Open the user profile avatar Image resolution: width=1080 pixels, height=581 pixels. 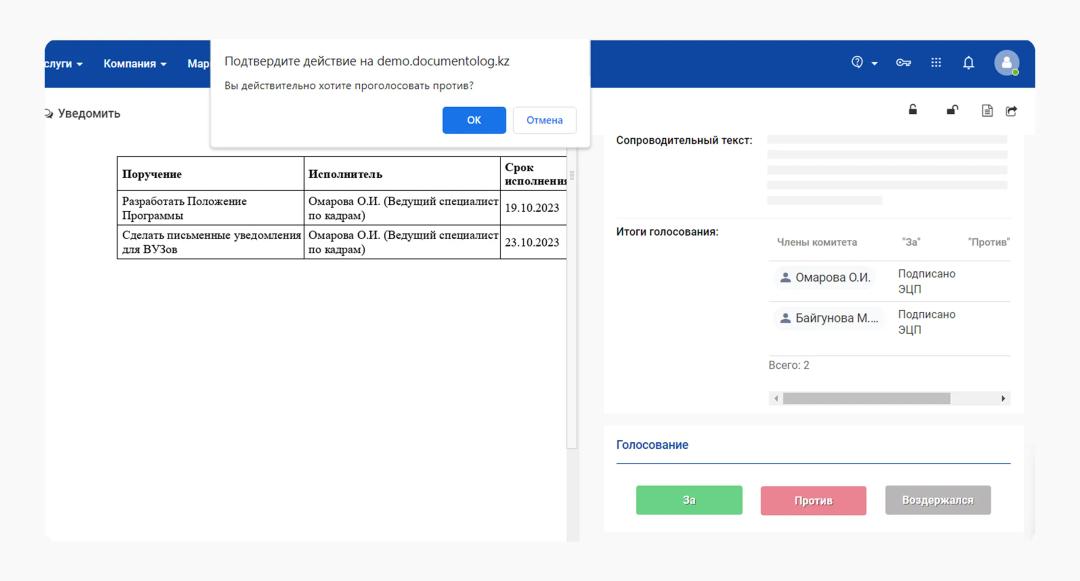click(1006, 63)
